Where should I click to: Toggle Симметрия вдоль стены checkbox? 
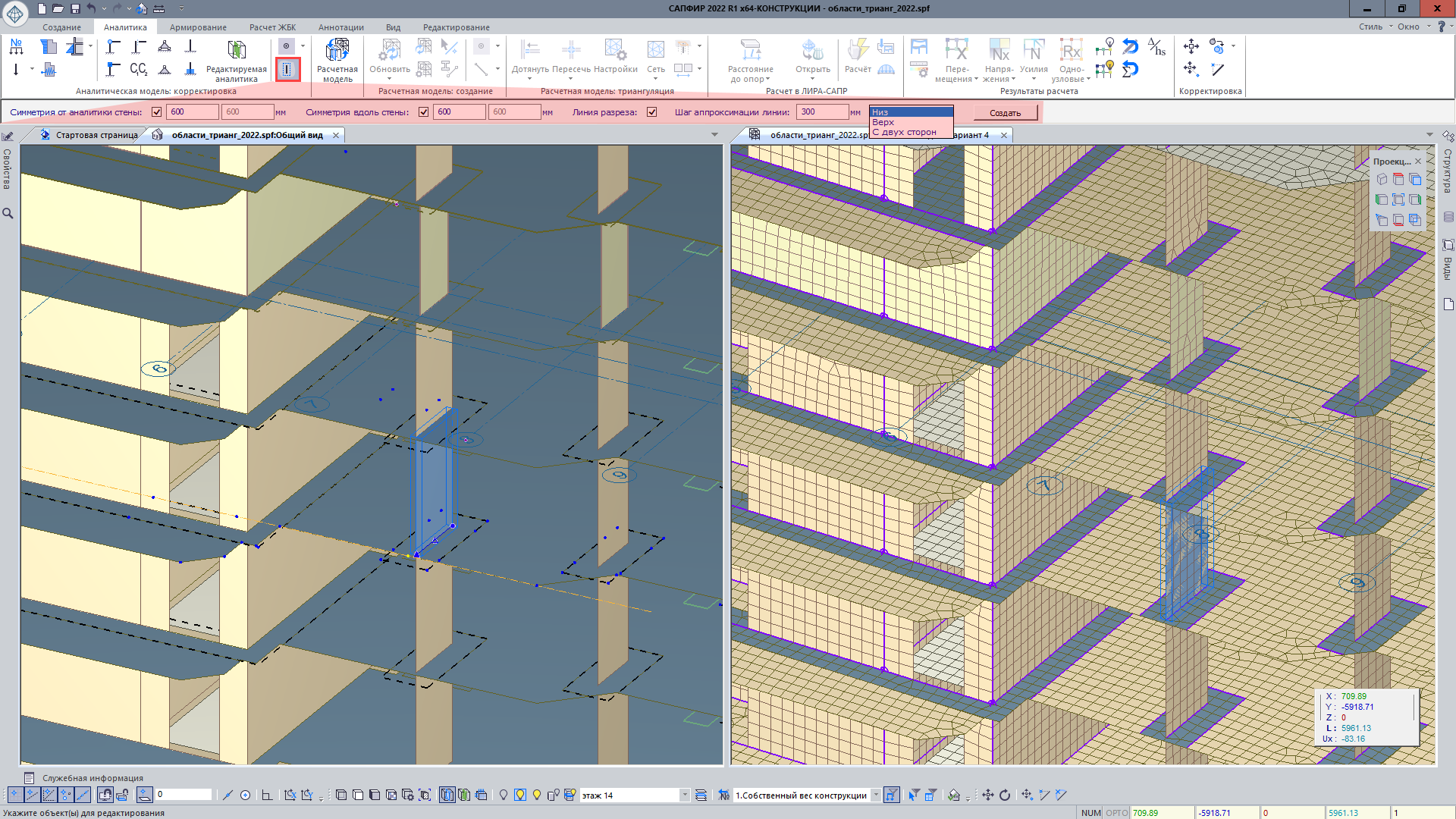point(424,112)
